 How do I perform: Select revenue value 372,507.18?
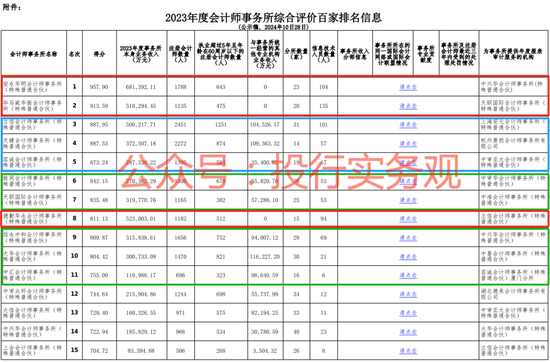coord(141,143)
